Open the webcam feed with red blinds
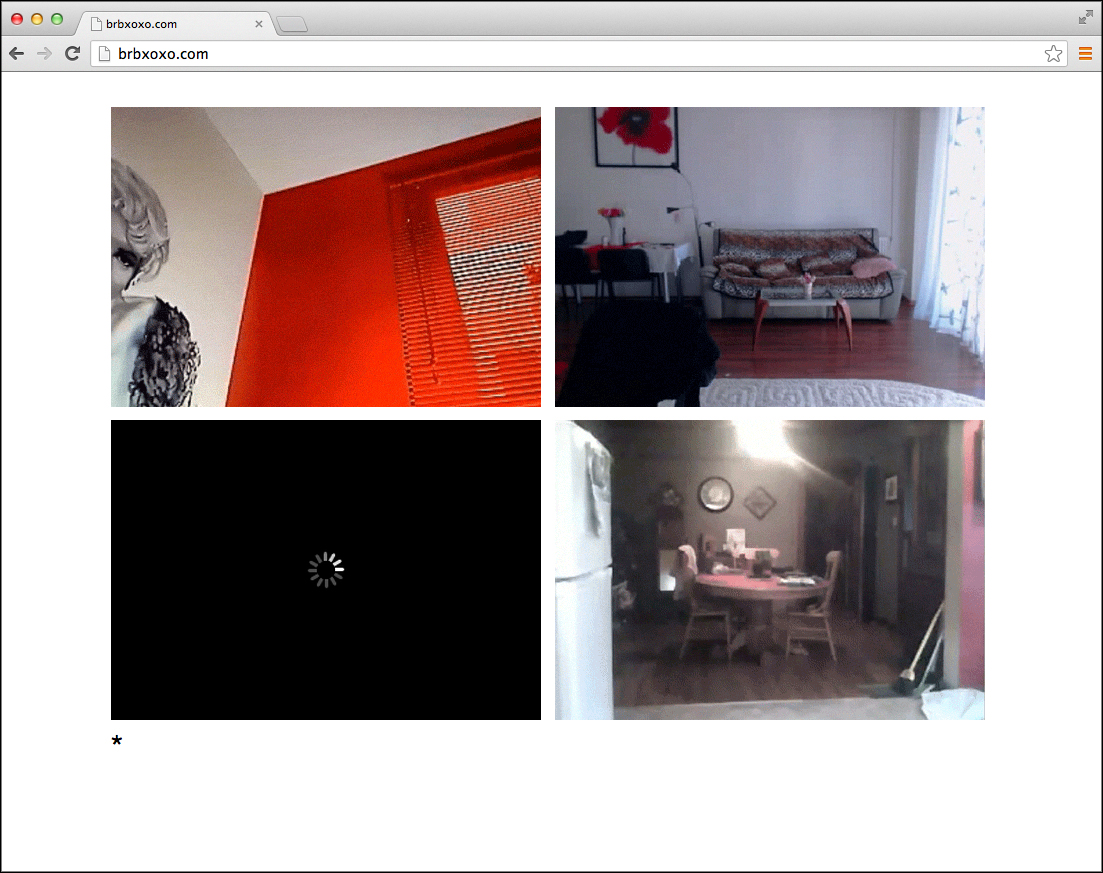1103x873 pixels. click(x=326, y=257)
